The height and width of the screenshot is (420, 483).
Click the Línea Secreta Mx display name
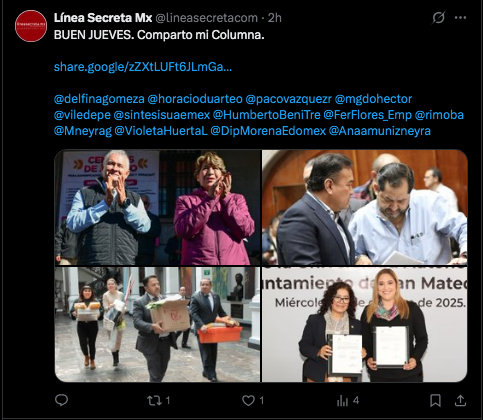(103, 18)
